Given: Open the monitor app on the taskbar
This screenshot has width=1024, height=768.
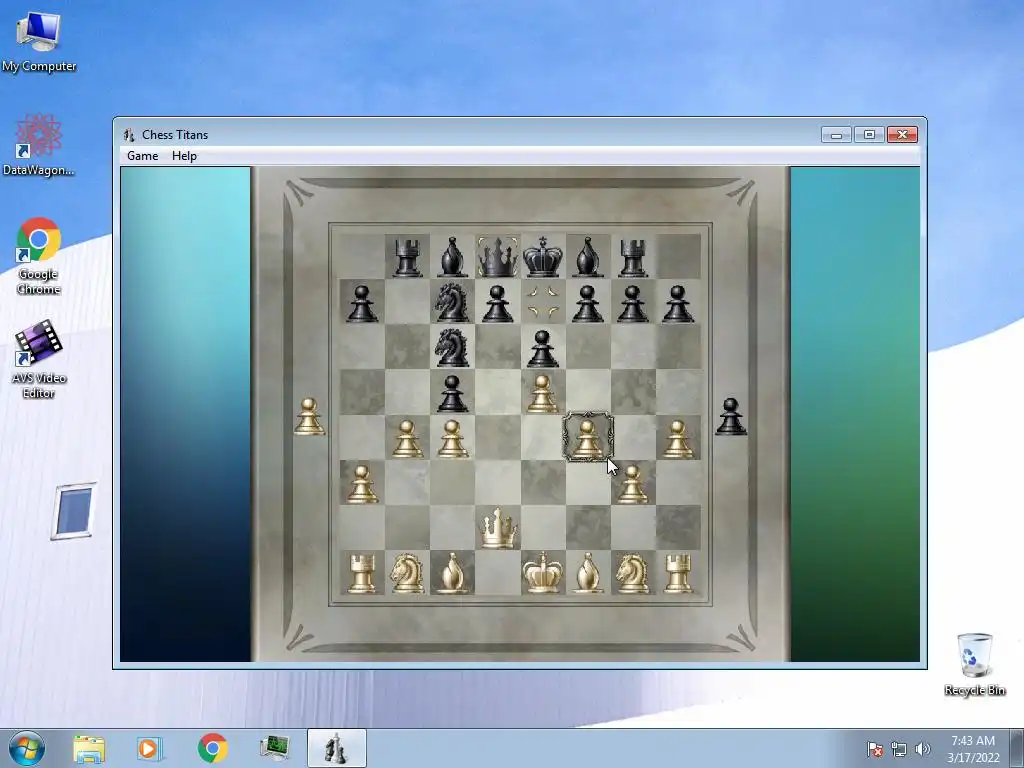Looking at the screenshot, I should [274, 748].
